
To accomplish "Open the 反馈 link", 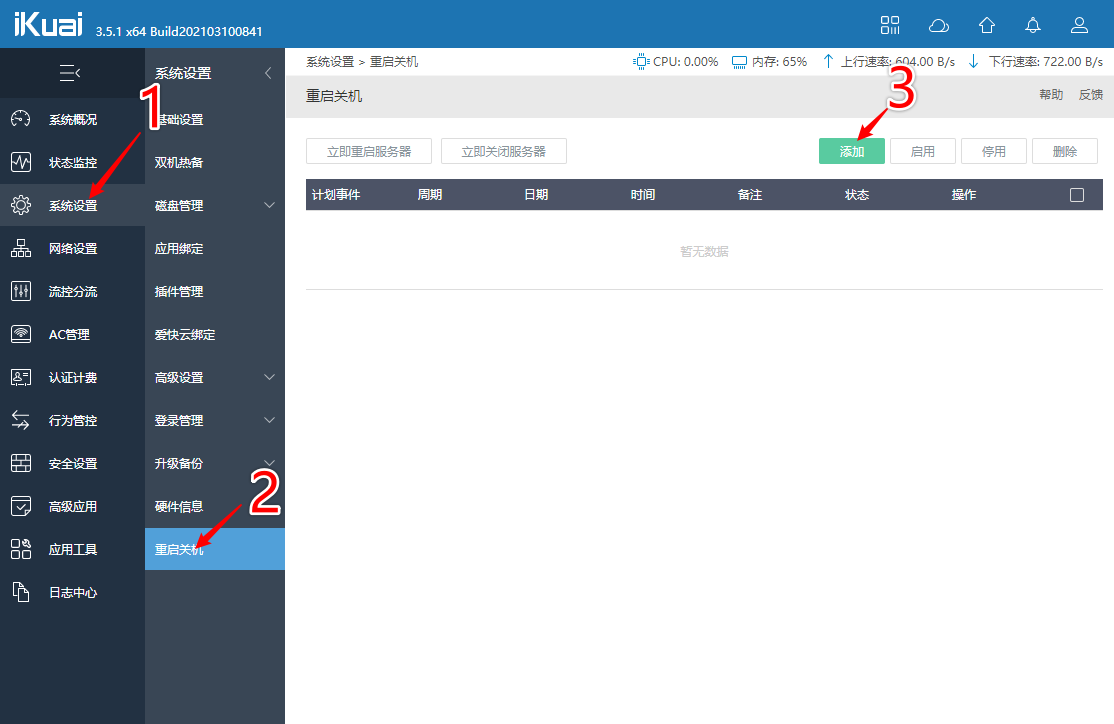I will [x=1091, y=95].
